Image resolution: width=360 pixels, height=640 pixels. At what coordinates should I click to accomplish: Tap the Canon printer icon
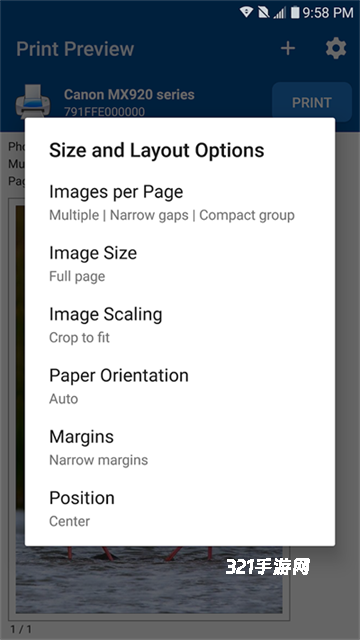(x=33, y=101)
